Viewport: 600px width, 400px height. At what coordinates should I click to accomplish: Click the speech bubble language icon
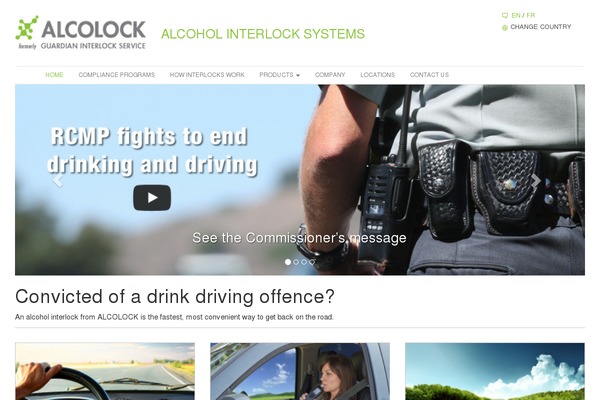click(505, 16)
